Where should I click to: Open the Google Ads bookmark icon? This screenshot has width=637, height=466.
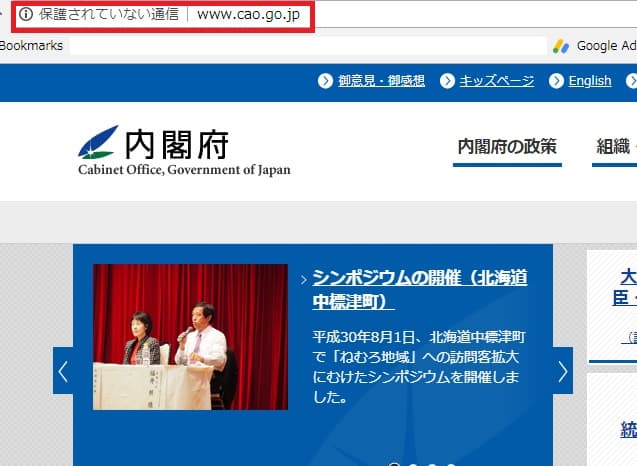pyautogui.click(x=561, y=46)
